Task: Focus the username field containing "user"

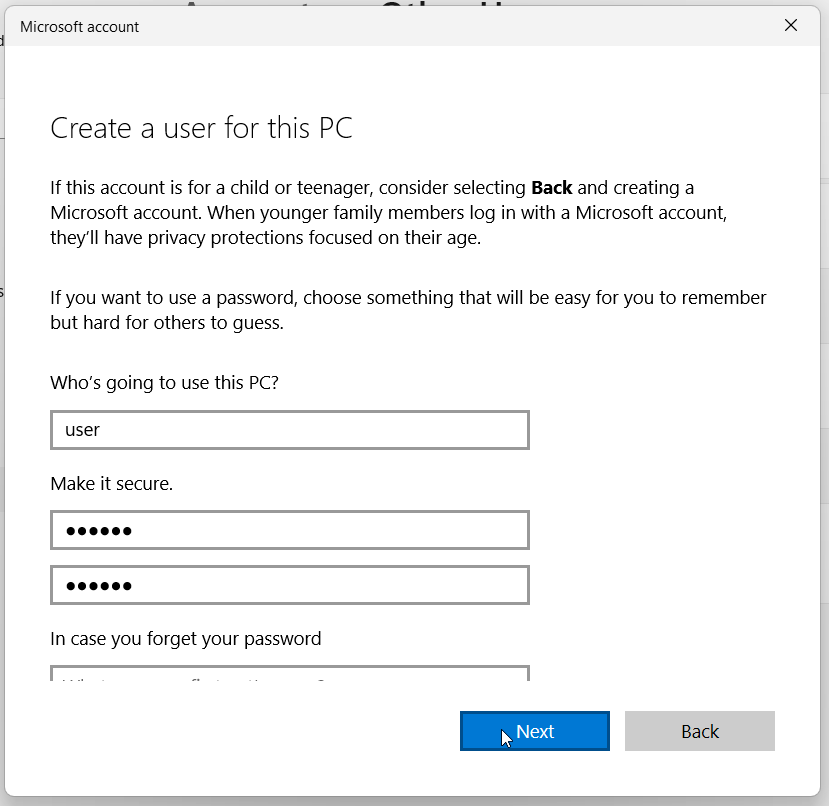Action: pyautogui.click(x=289, y=430)
